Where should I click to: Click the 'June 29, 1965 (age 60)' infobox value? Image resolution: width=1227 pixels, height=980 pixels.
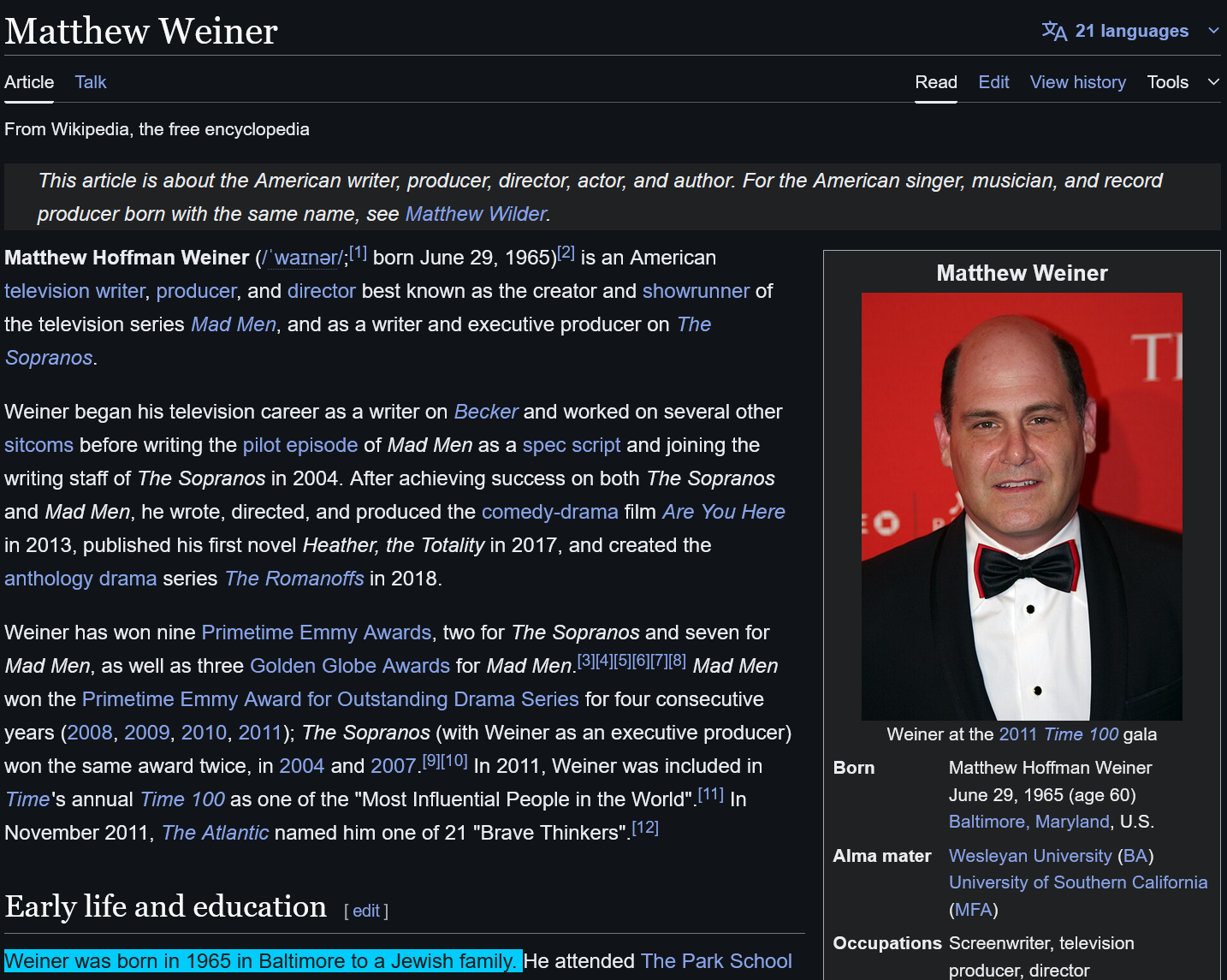1042,795
